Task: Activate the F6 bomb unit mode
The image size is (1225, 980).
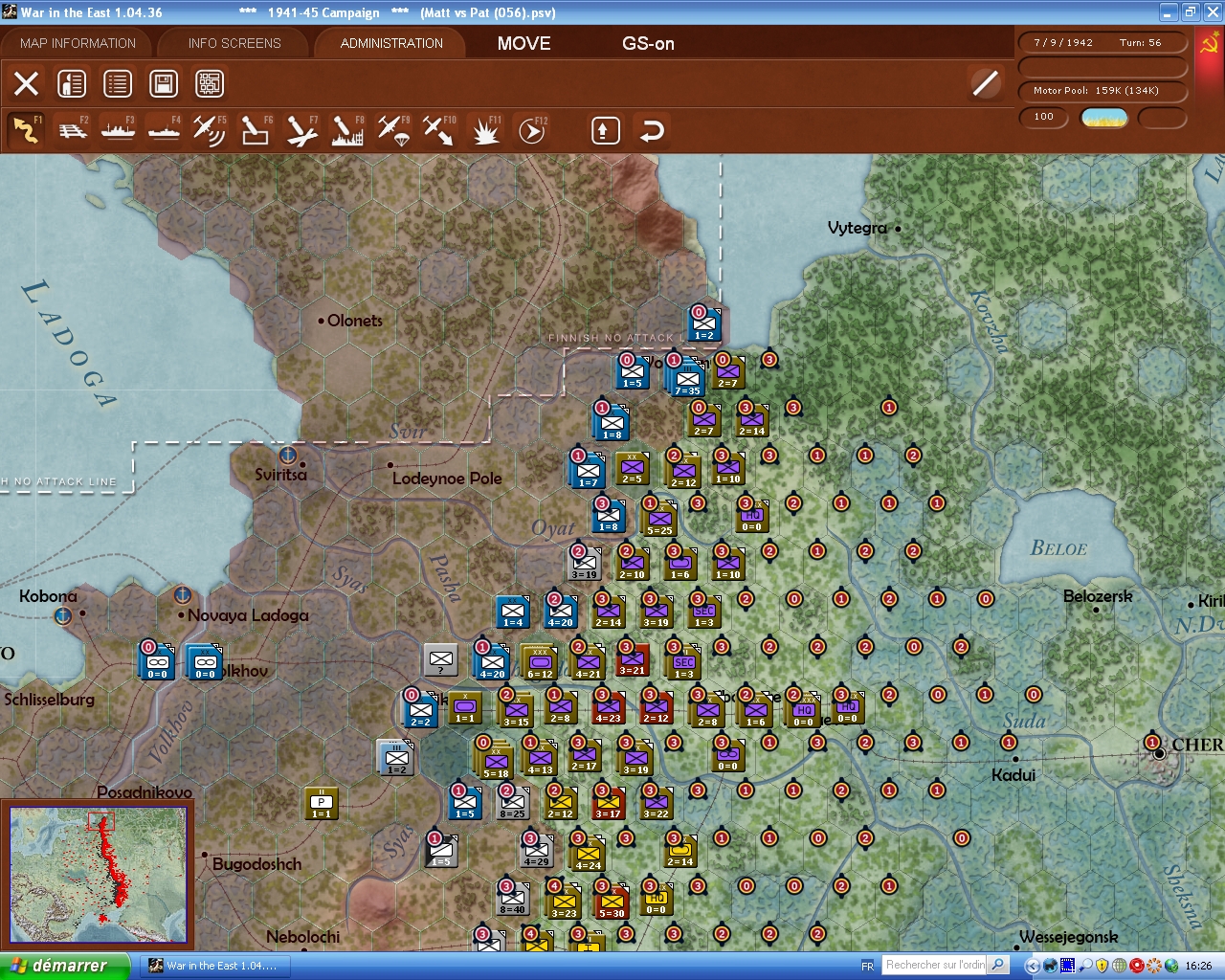Action: pyautogui.click(x=256, y=130)
